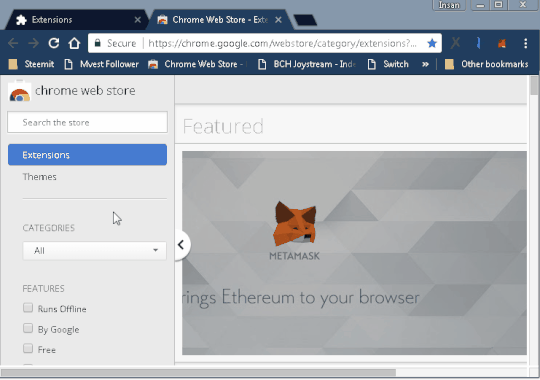The height and width of the screenshot is (380, 540).
Task: Open the Other bookmarks folder
Action: 486,64
